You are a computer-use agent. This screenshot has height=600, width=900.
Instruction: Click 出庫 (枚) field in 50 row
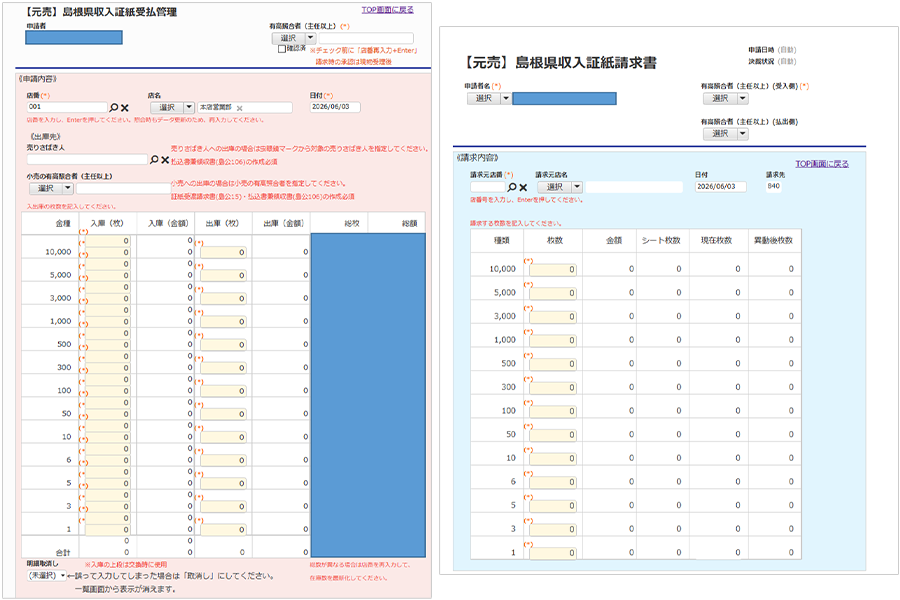(x=223, y=414)
